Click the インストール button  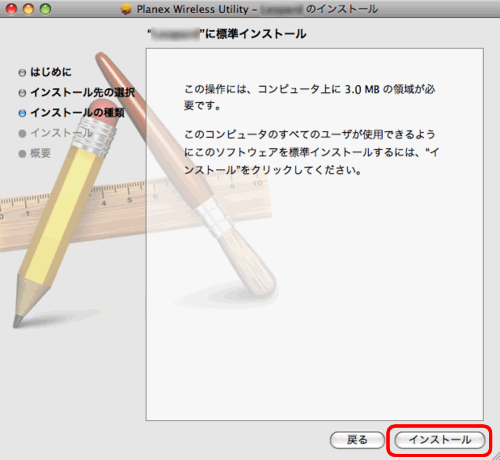coord(440,440)
